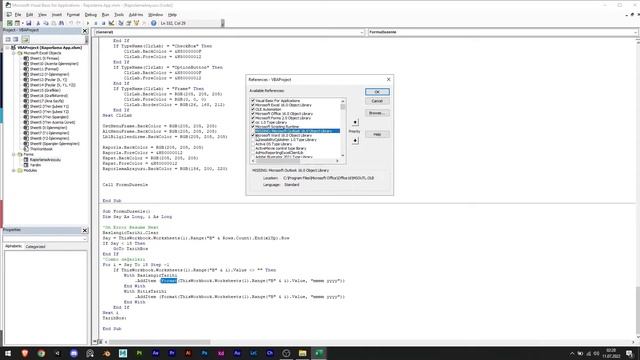Click the Reset stop toolbar icon

point(104,23)
